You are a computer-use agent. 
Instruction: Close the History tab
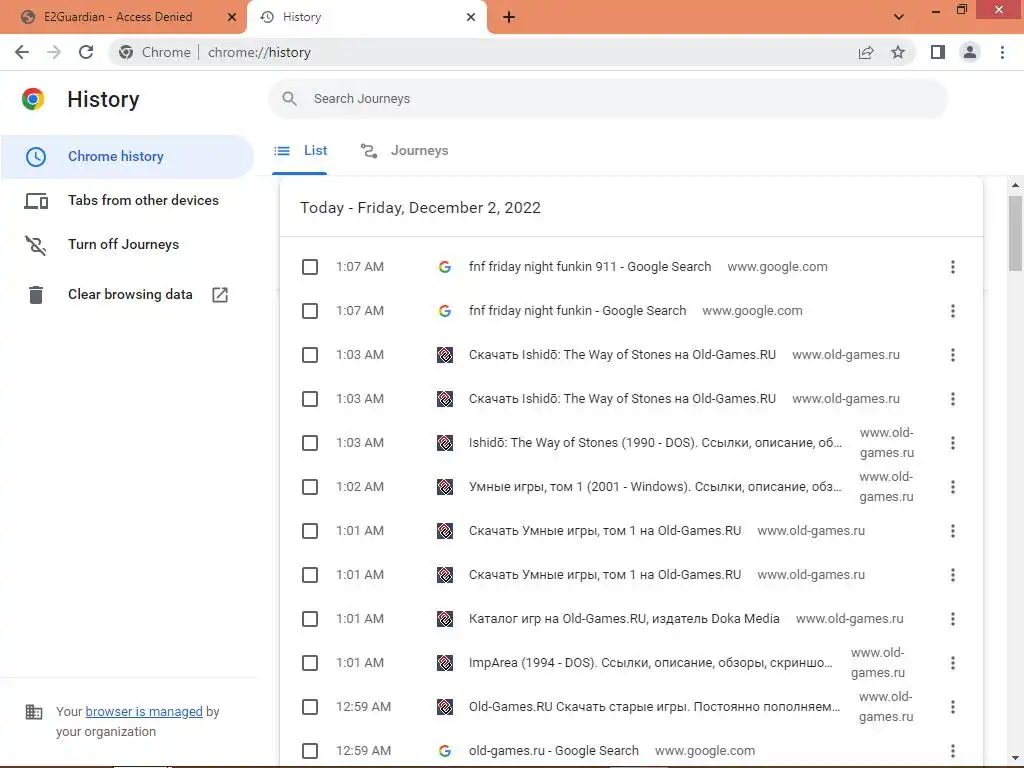point(471,17)
